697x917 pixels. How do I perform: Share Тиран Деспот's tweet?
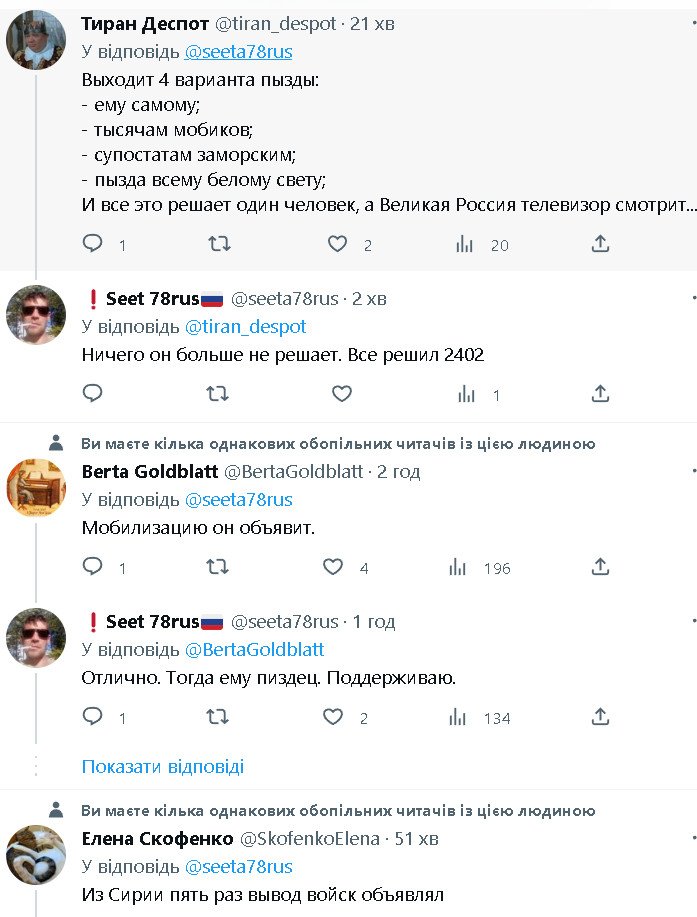pyautogui.click(x=600, y=244)
